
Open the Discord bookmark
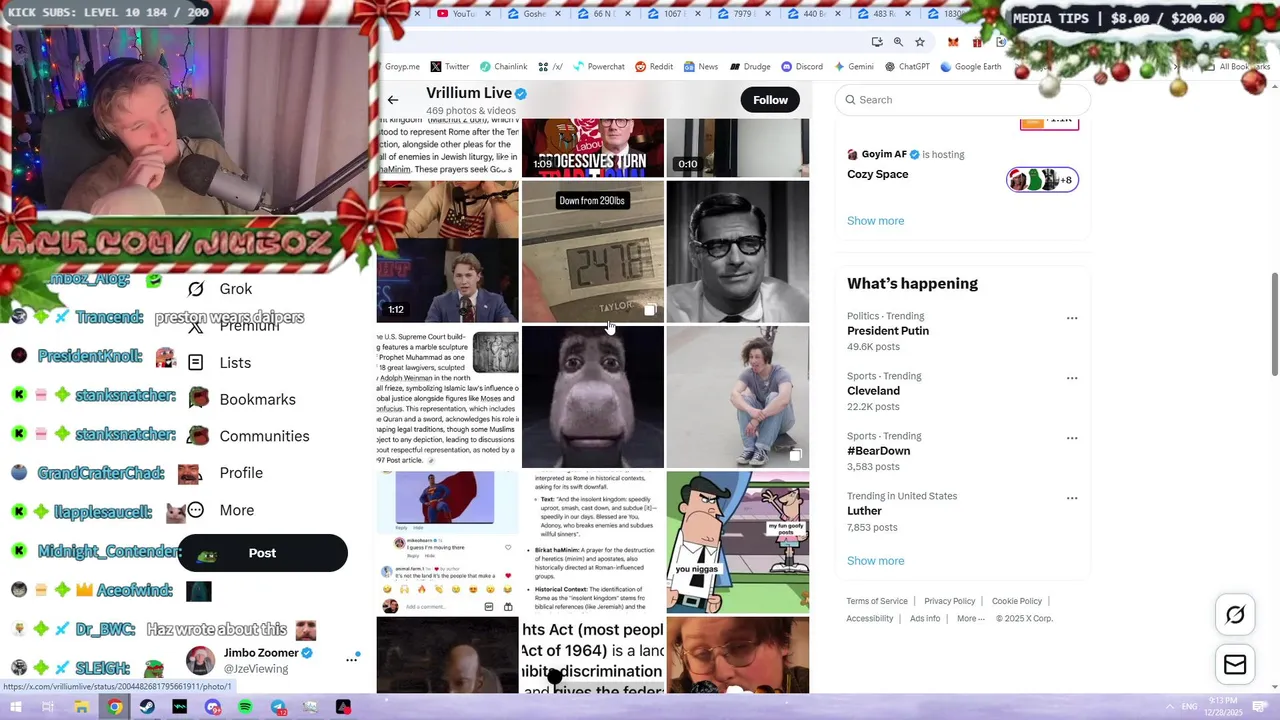[x=802, y=67]
